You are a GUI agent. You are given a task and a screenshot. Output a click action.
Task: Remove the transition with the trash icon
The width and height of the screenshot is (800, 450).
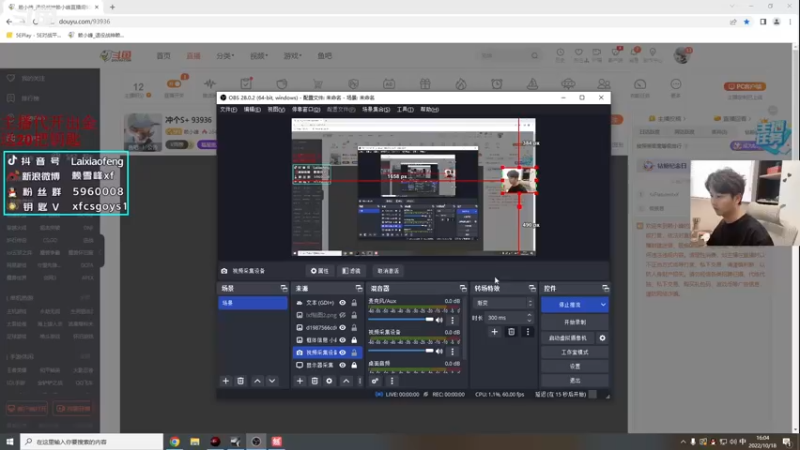(511, 332)
